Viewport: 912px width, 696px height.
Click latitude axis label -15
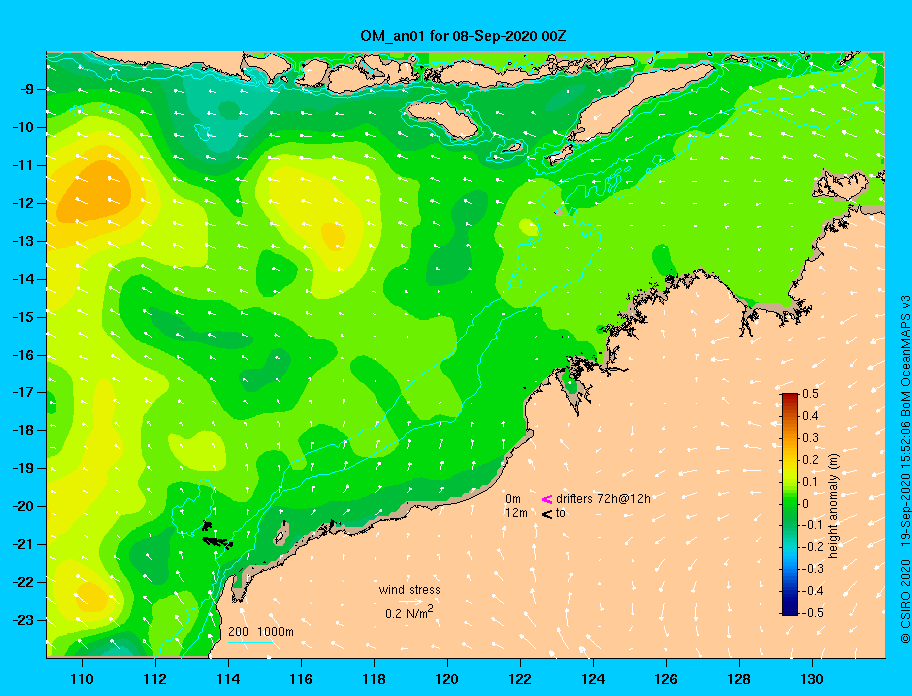click(23, 317)
